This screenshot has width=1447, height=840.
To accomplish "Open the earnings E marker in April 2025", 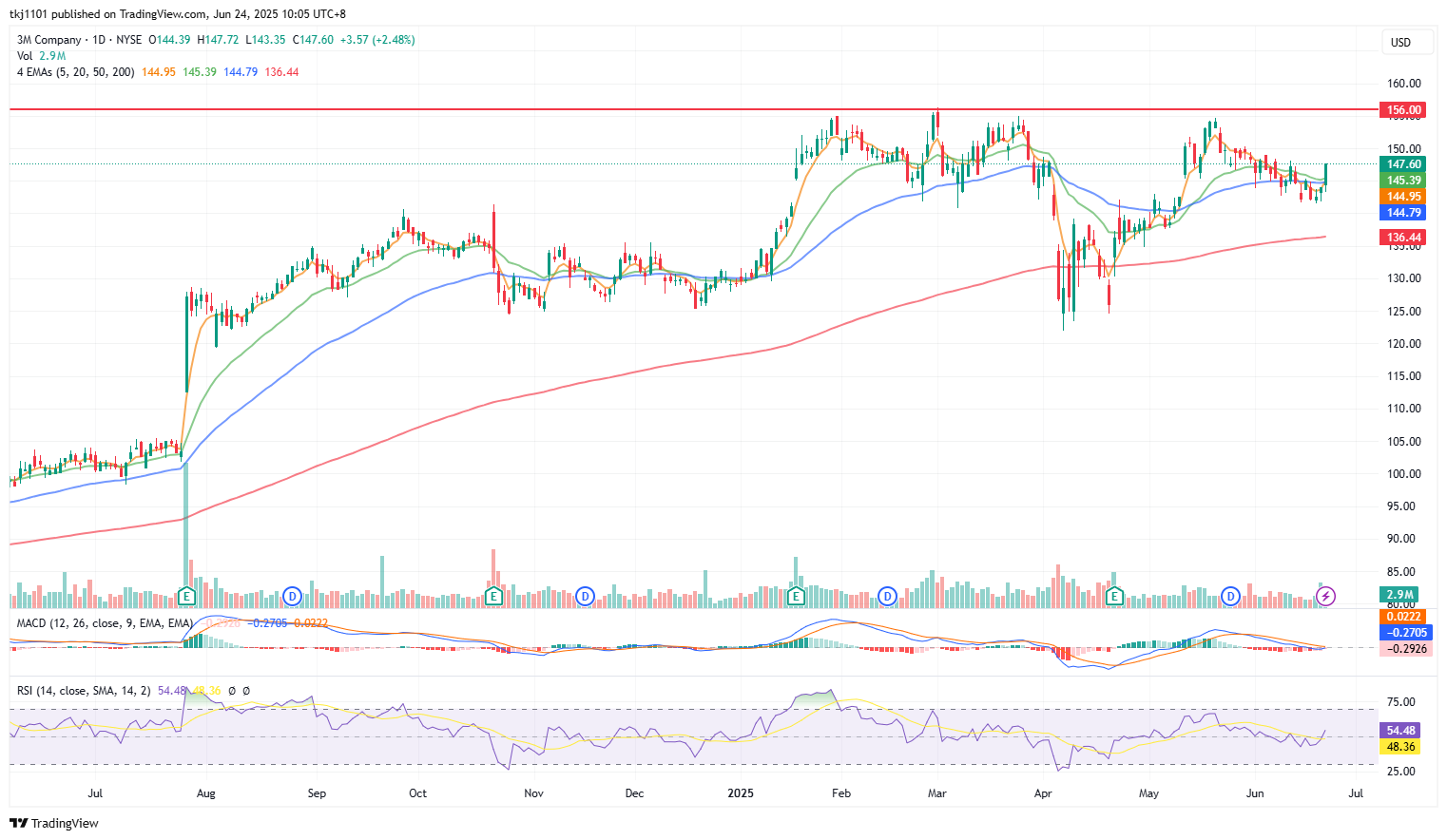I will (x=1114, y=597).
